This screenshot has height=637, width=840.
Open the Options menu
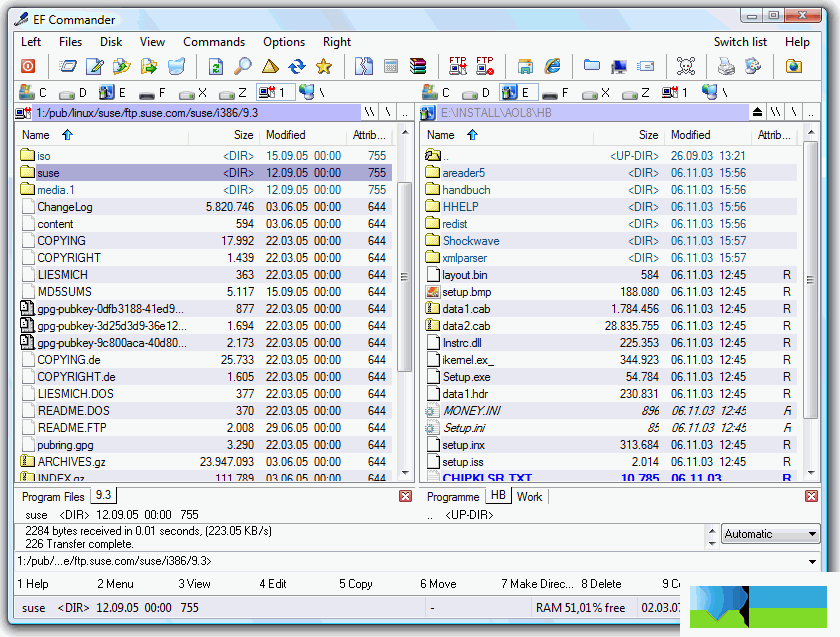283,42
